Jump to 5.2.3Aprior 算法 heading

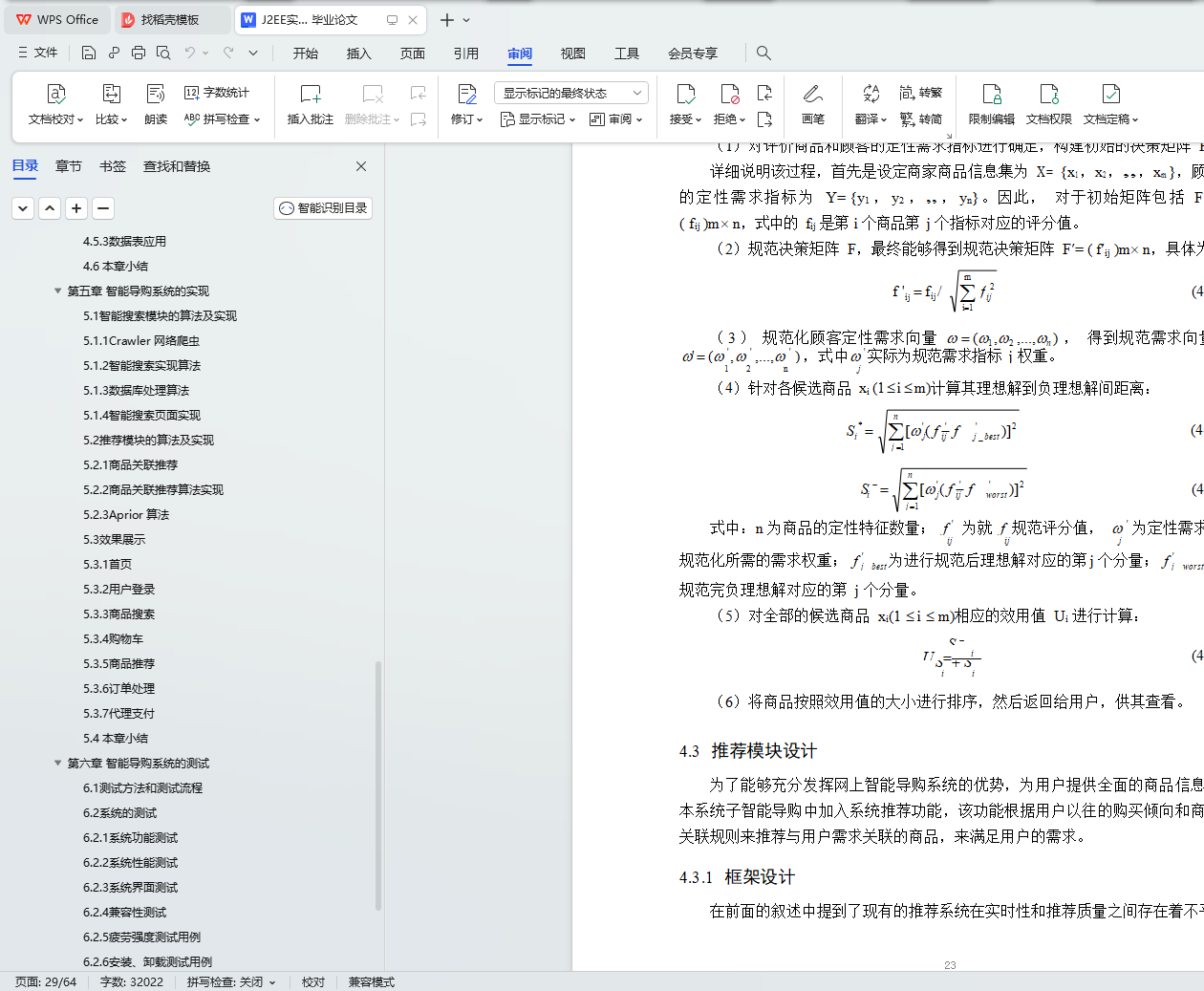pyautogui.click(x=126, y=515)
